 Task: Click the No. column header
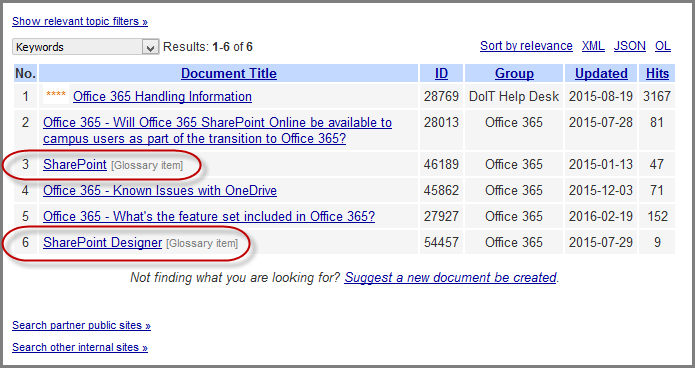pos(25,74)
